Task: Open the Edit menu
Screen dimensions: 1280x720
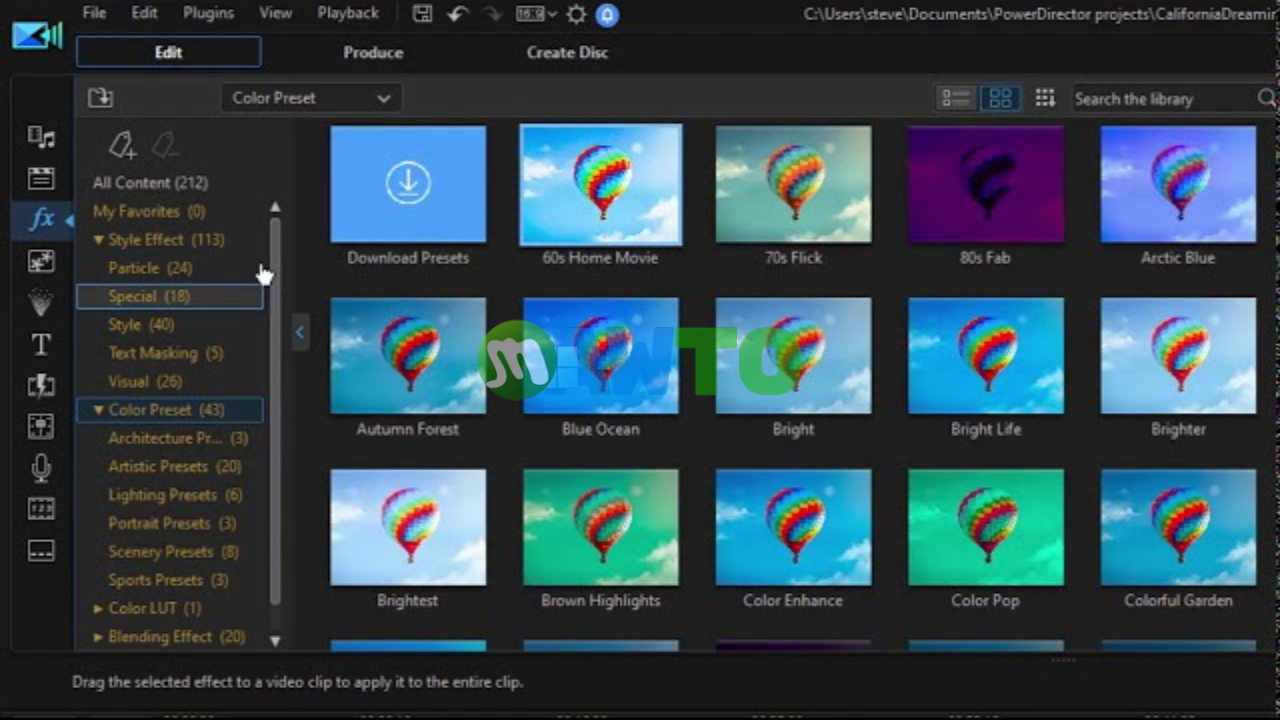Action: (145, 13)
